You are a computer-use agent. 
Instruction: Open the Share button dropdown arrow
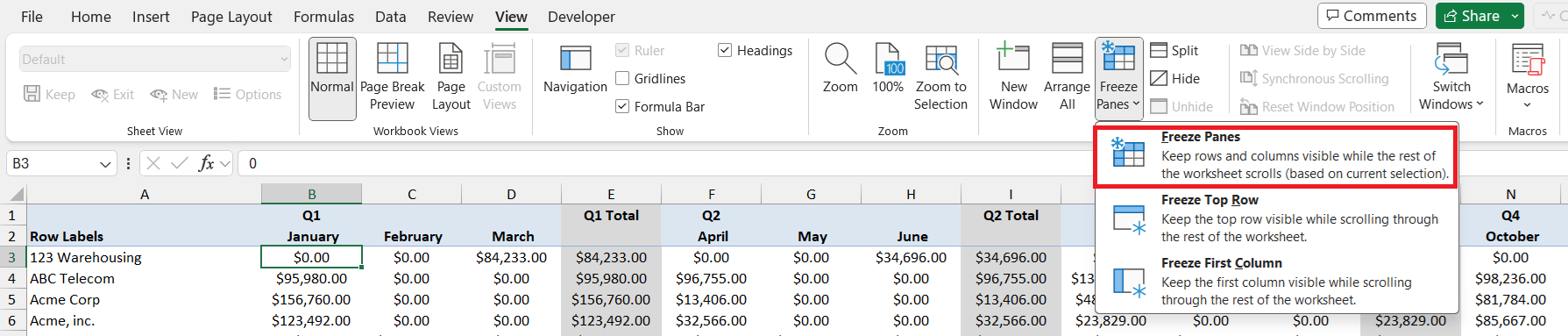[1515, 16]
